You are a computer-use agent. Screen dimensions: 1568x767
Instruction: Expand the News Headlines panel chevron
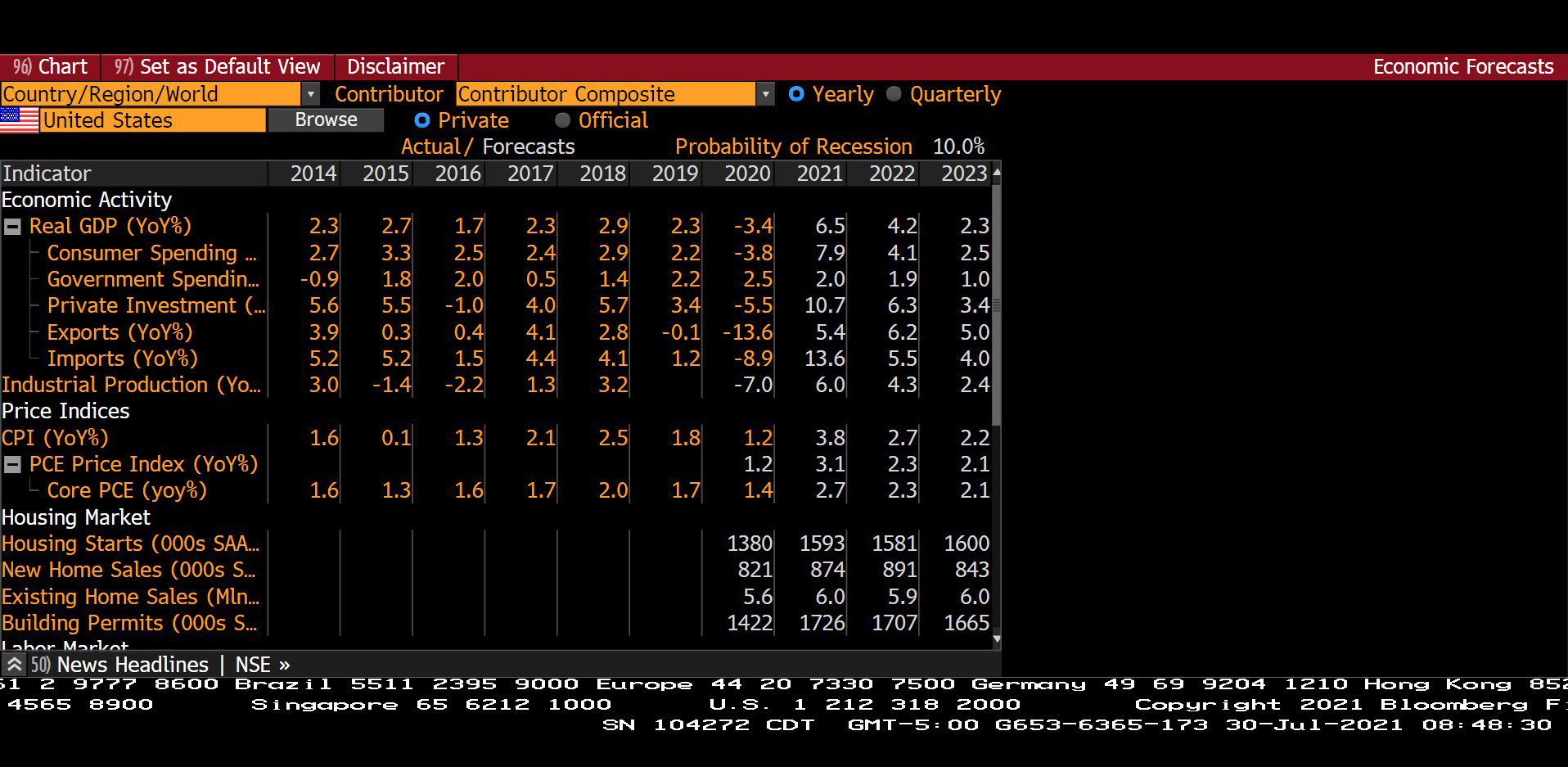[14, 664]
